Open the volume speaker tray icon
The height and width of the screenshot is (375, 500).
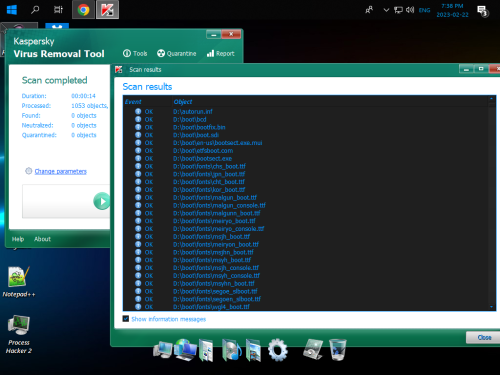tap(410, 10)
